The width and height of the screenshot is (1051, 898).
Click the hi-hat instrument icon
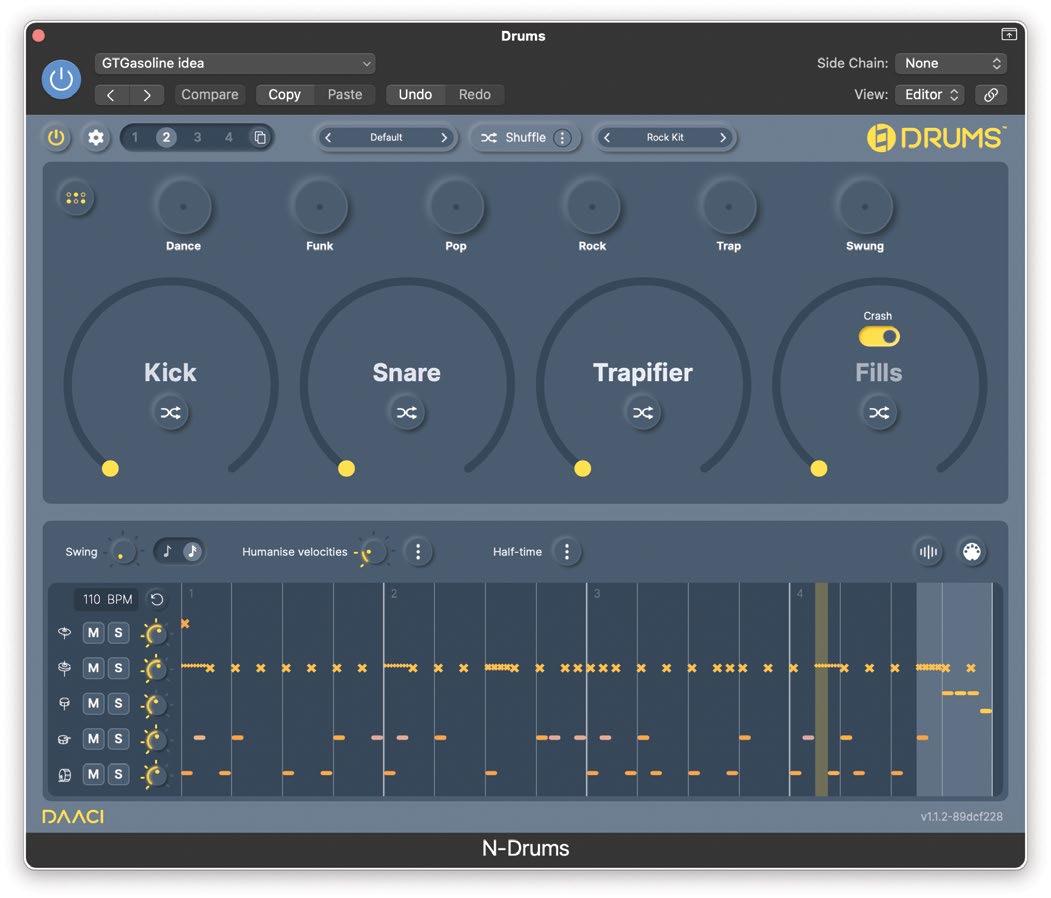(64, 668)
